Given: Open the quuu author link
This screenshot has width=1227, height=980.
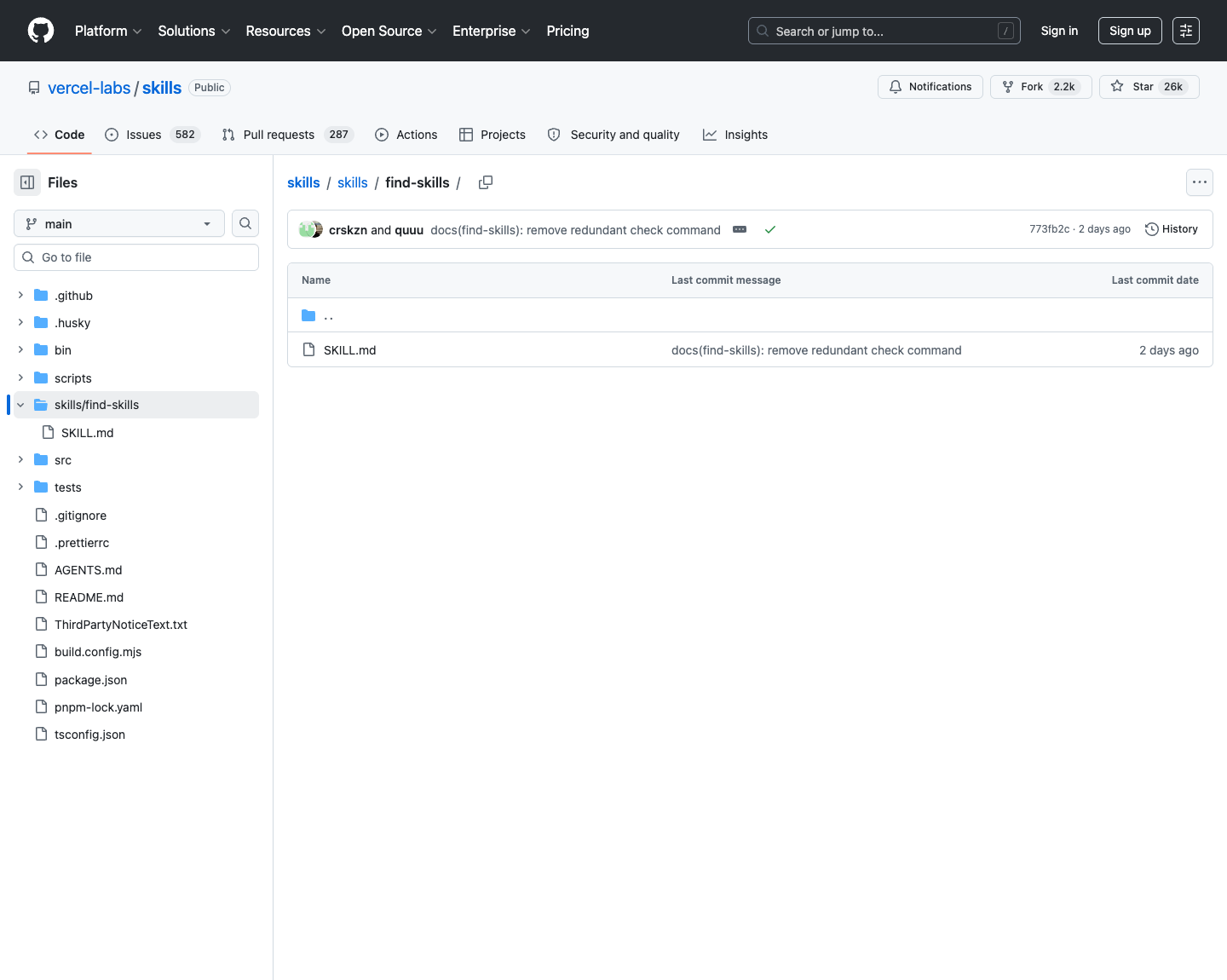Looking at the screenshot, I should [409, 230].
